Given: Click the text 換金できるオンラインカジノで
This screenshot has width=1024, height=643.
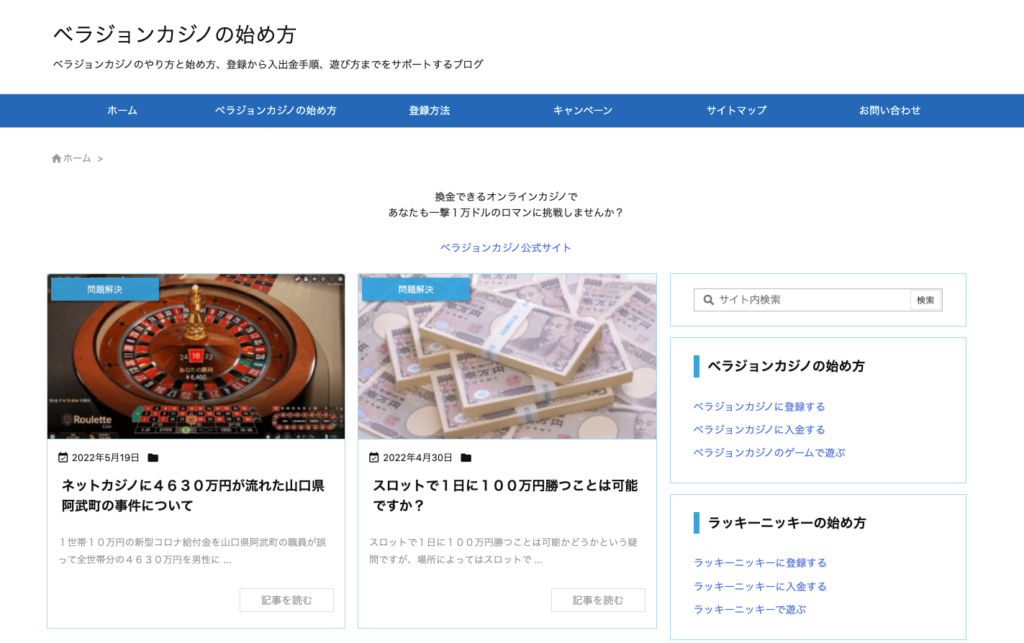Looking at the screenshot, I should pos(505,196).
